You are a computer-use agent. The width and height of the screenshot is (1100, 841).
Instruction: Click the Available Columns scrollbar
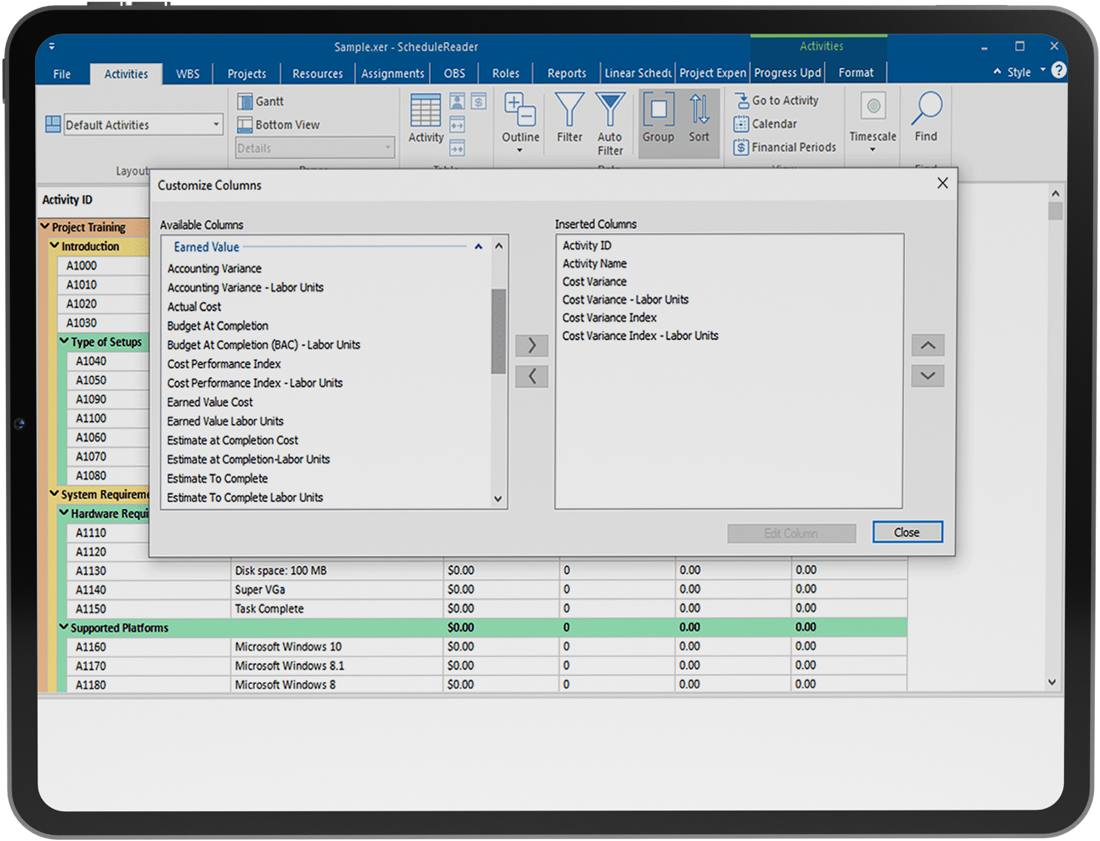coord(497,320)
